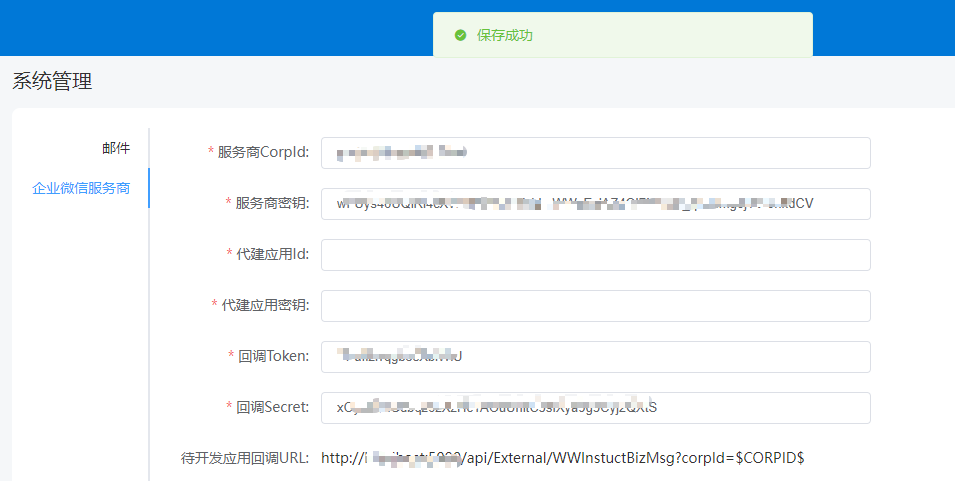955x481 pixels.
Task: Click the 代建应用Id field label
Action: [x=272, y=254]
